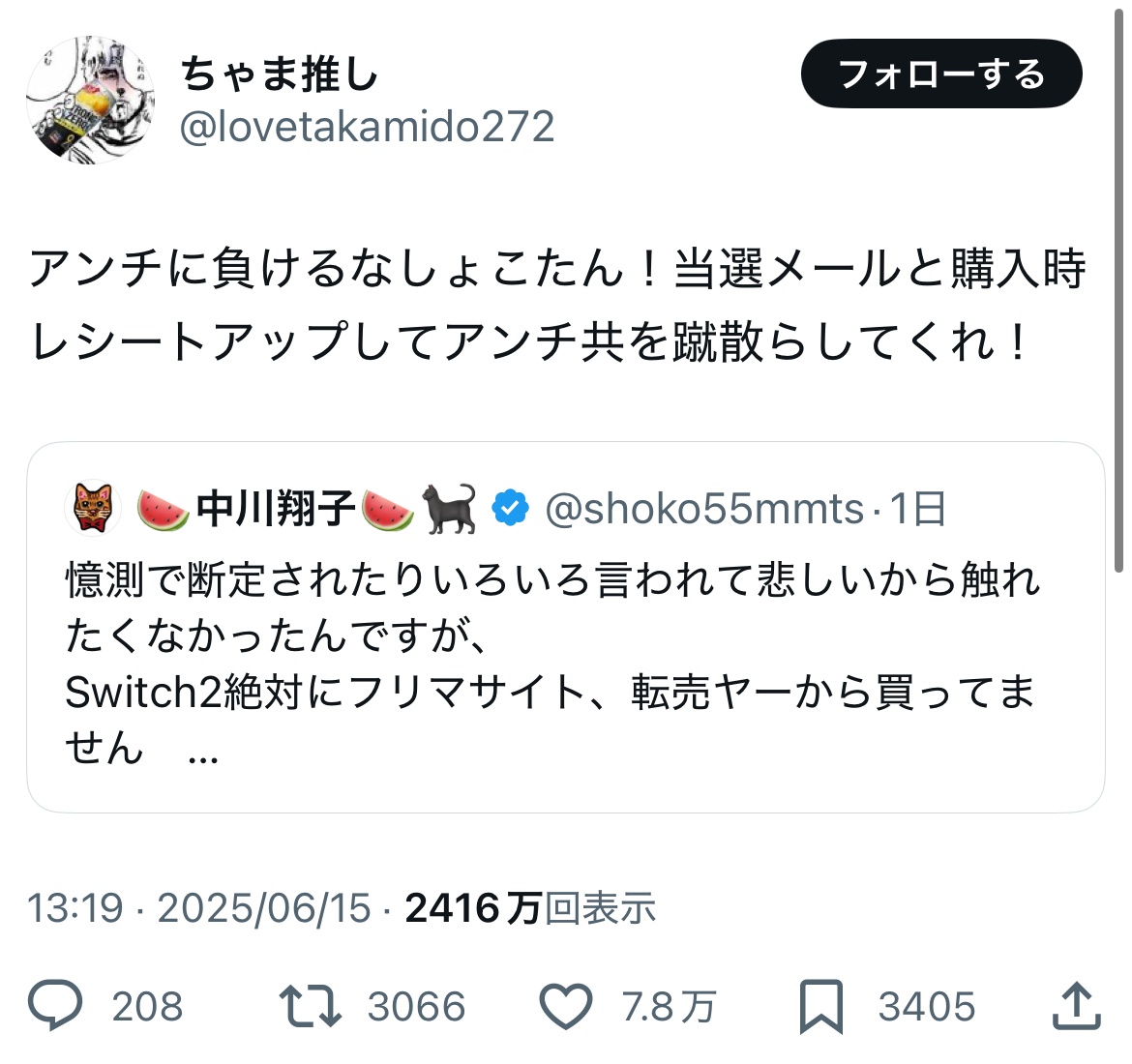Viewport: 1132px width, 1064px height.
Task: Click the 3066 retweet count
Action: 416,1007
